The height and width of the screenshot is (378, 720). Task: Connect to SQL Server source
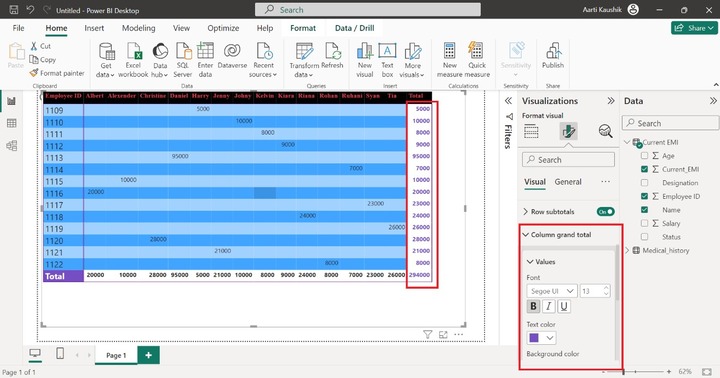coord(183,60)
